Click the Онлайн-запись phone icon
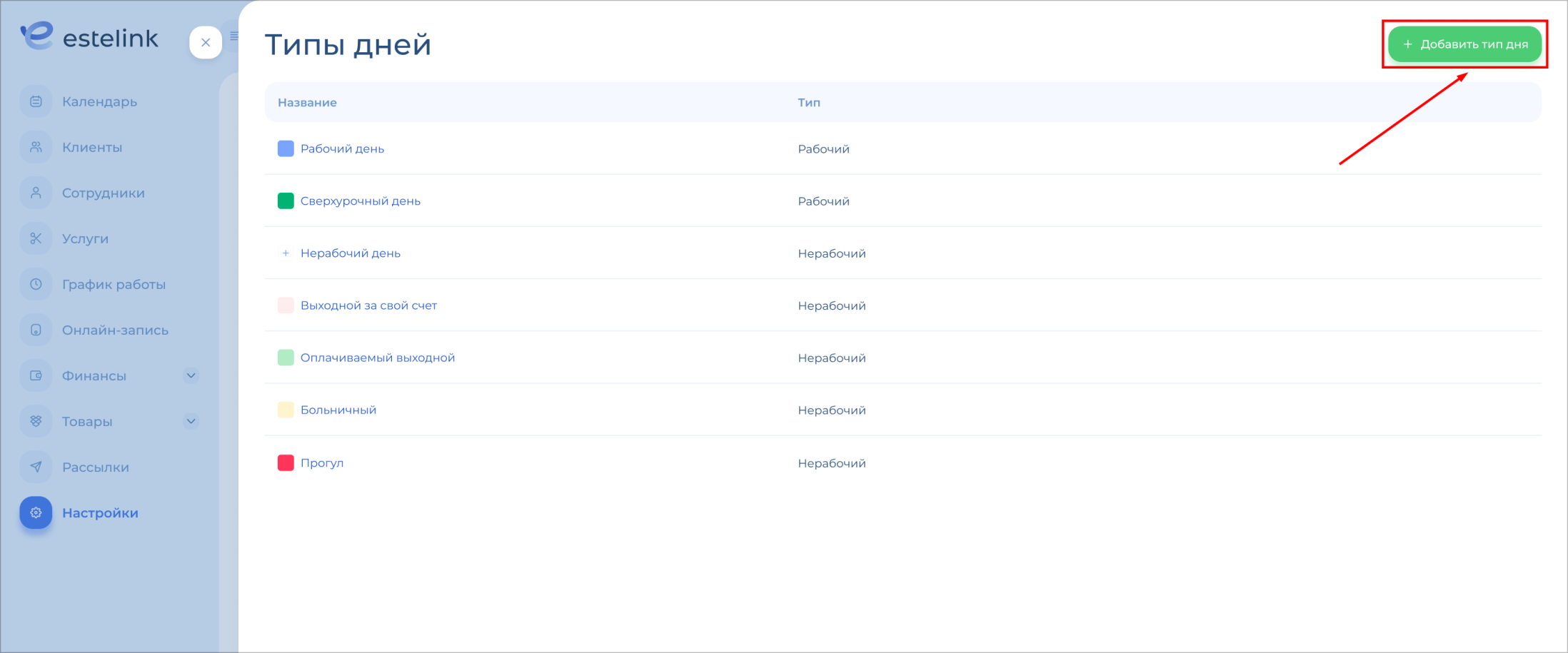Image resolution: width=1568 pixels, height=653 pixels. point(36,330)
